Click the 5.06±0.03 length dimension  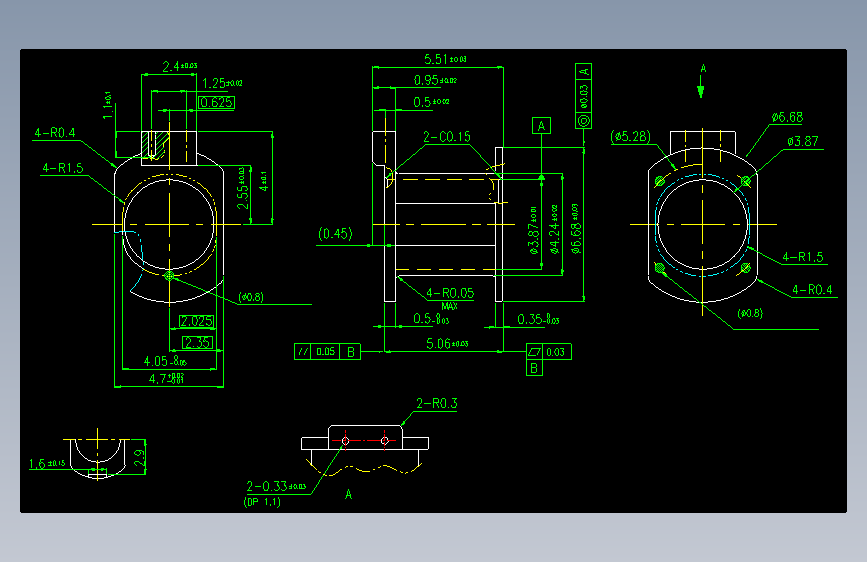tap(447, 344)
